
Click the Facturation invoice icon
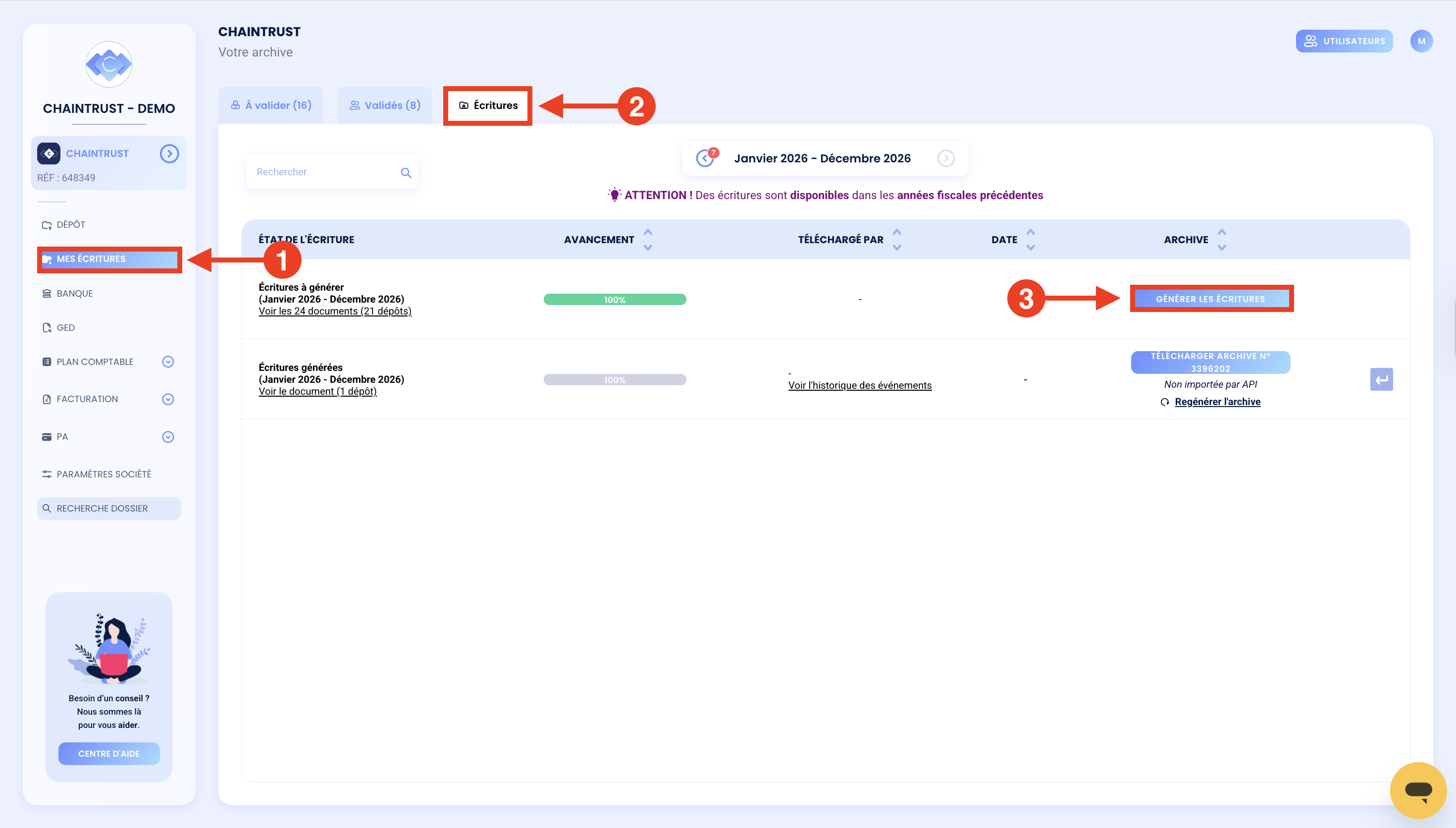47,399
